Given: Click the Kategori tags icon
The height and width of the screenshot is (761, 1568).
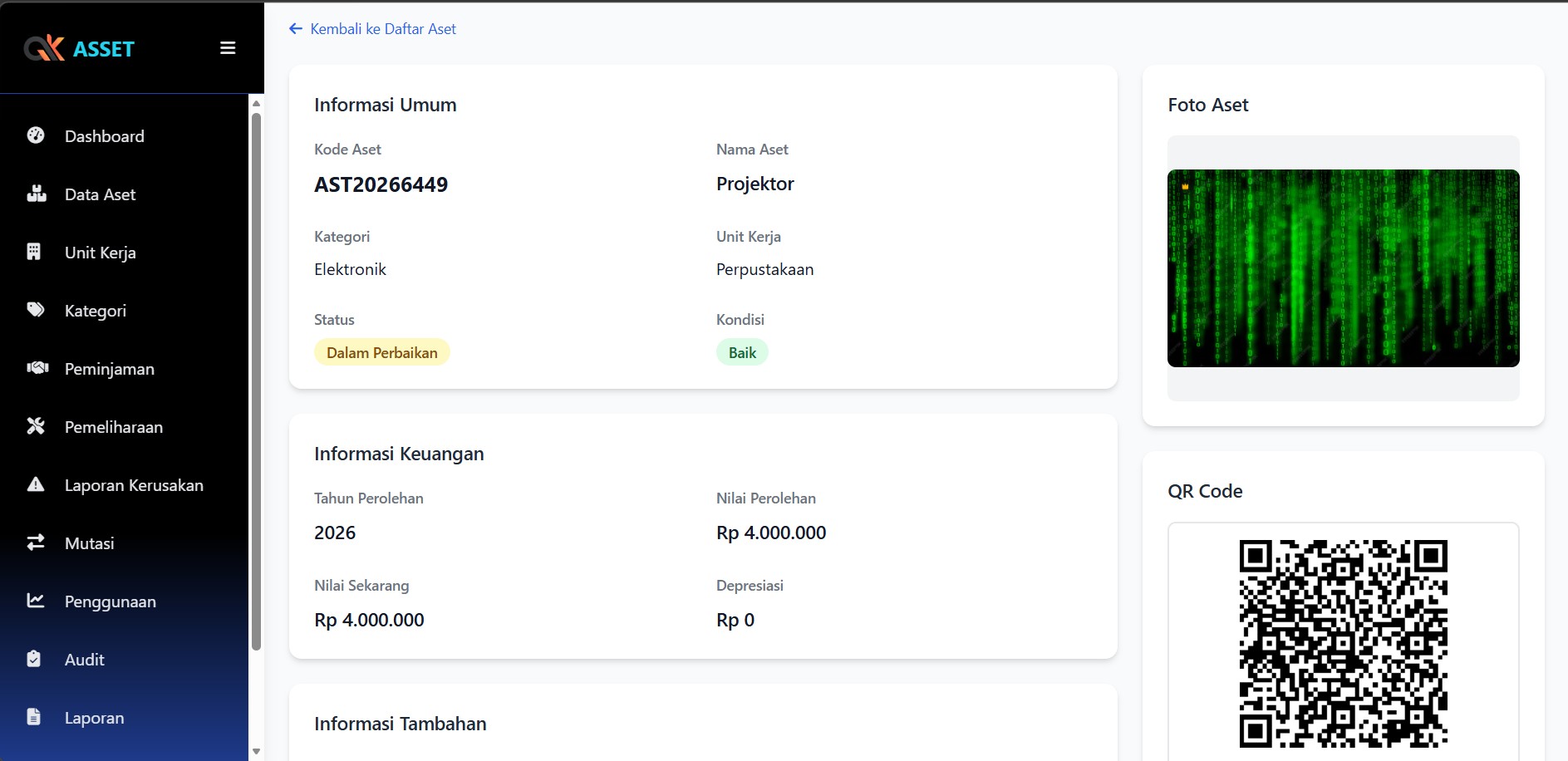Looking at the screenshot, I should [x=36, y=310].
